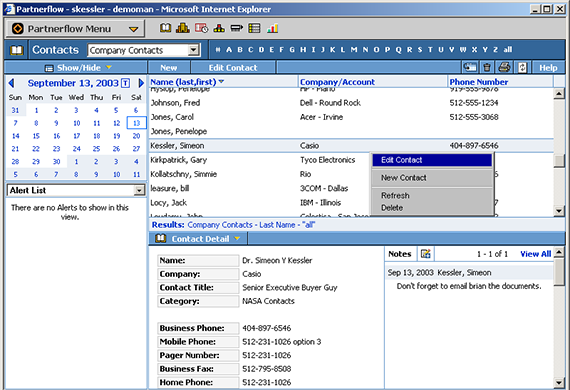
Task: Click the book icon beside Contacts heading
Action: [16, 50]
